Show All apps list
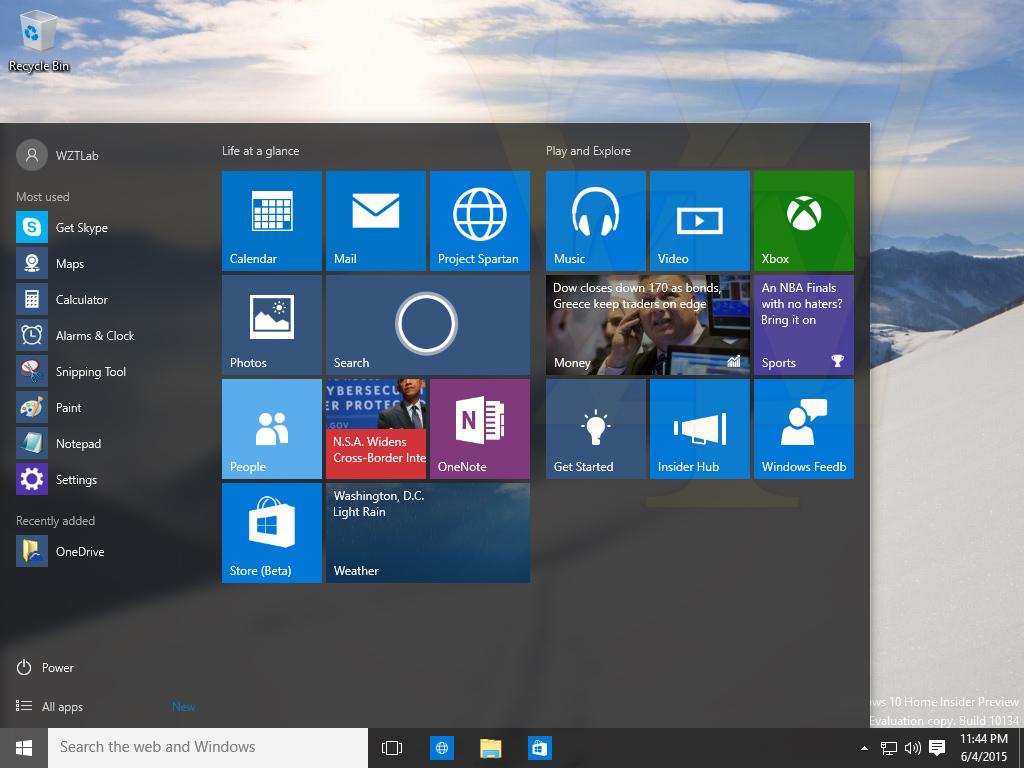Viewport: 1024px width, 768px height. pyautogui.click(x=50, y=707)
